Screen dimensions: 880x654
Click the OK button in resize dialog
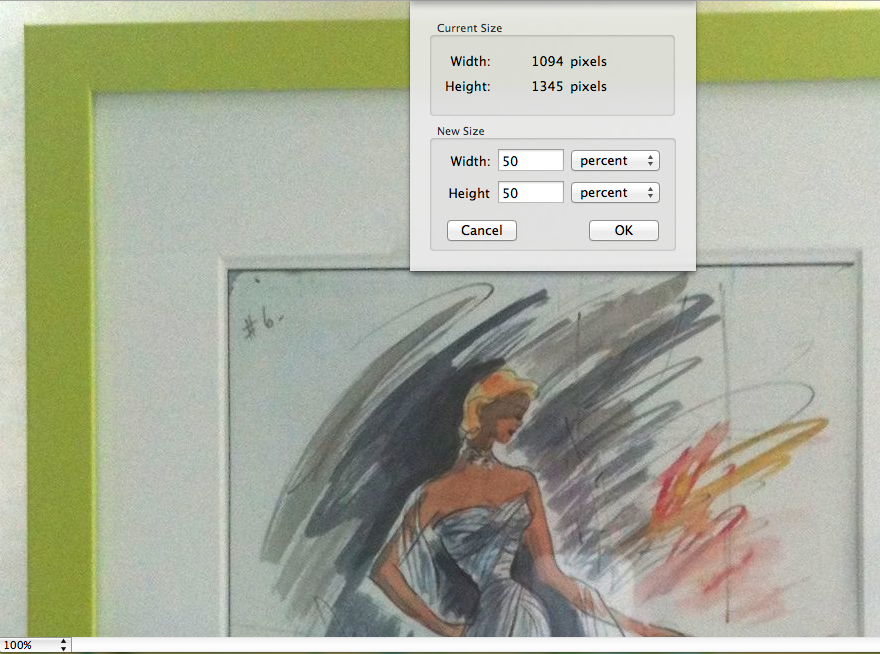pos(624,230)
